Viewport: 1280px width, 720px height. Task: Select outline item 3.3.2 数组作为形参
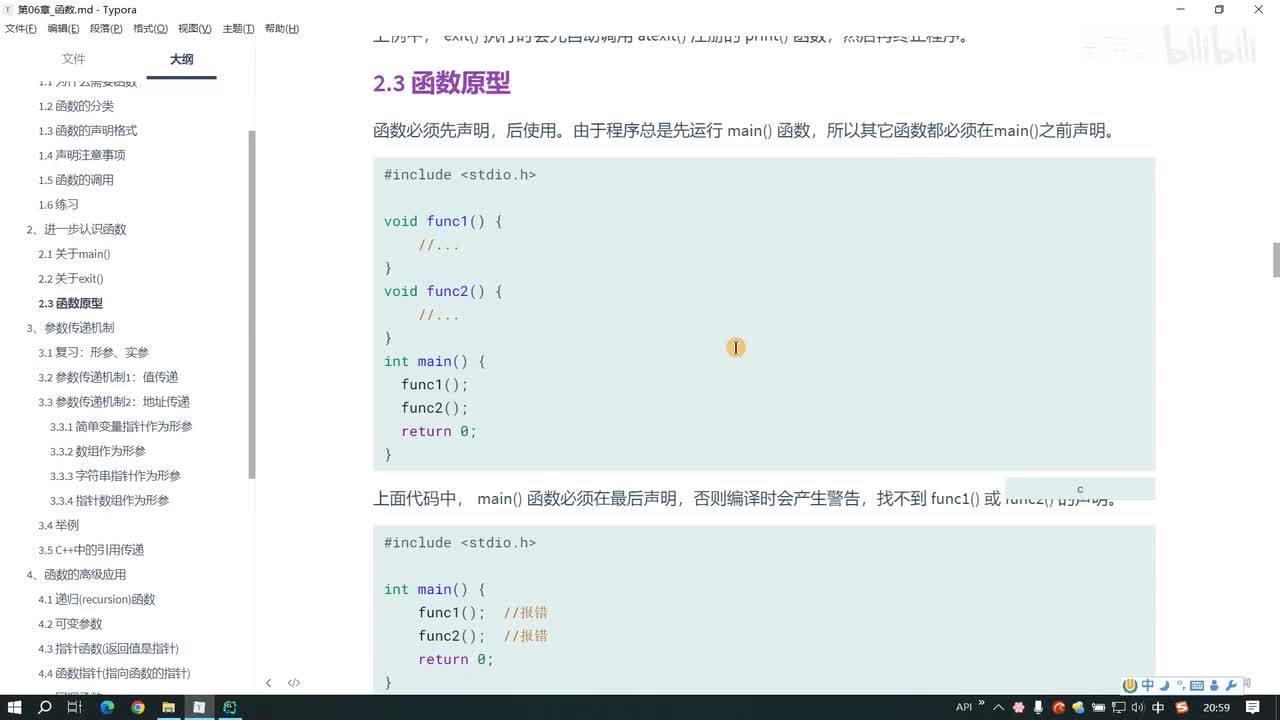click(98, 451)
